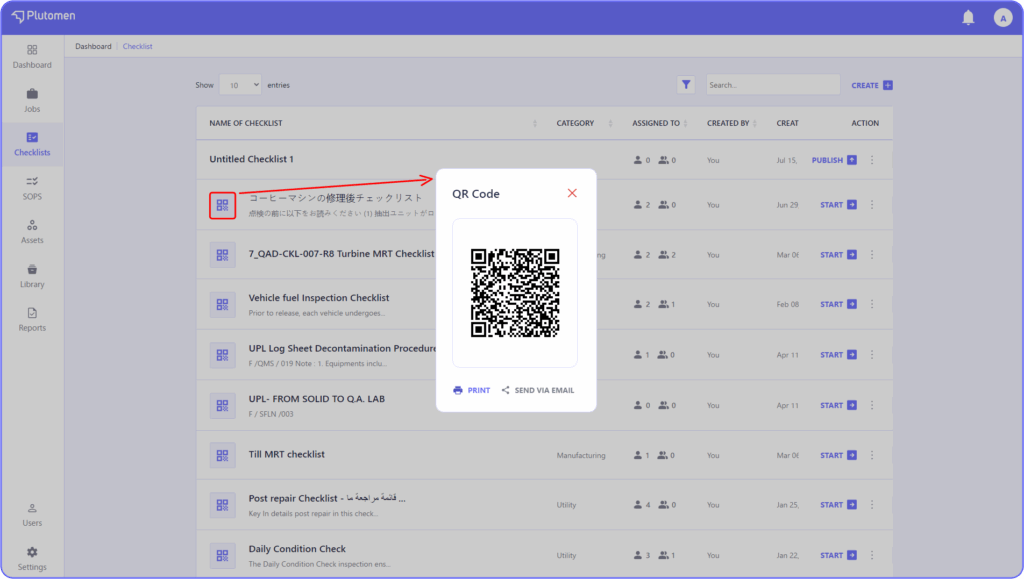The height and width of the screenshot is (579, 1024).
Task: Open Till MRT checklist title
Action: click(x=286, y=454)
